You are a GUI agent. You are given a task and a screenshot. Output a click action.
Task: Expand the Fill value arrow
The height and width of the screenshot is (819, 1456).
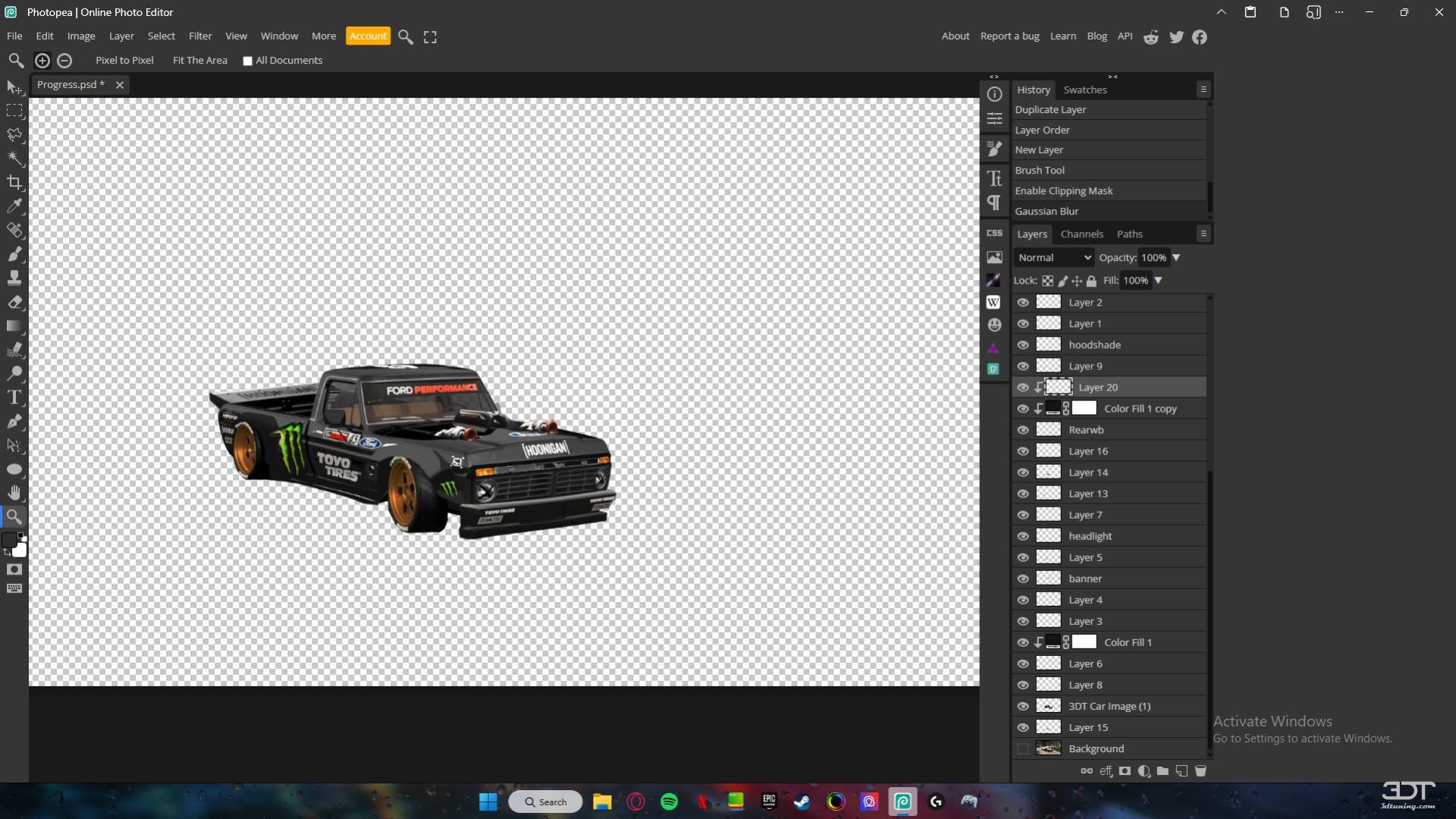coord(1158,281)
